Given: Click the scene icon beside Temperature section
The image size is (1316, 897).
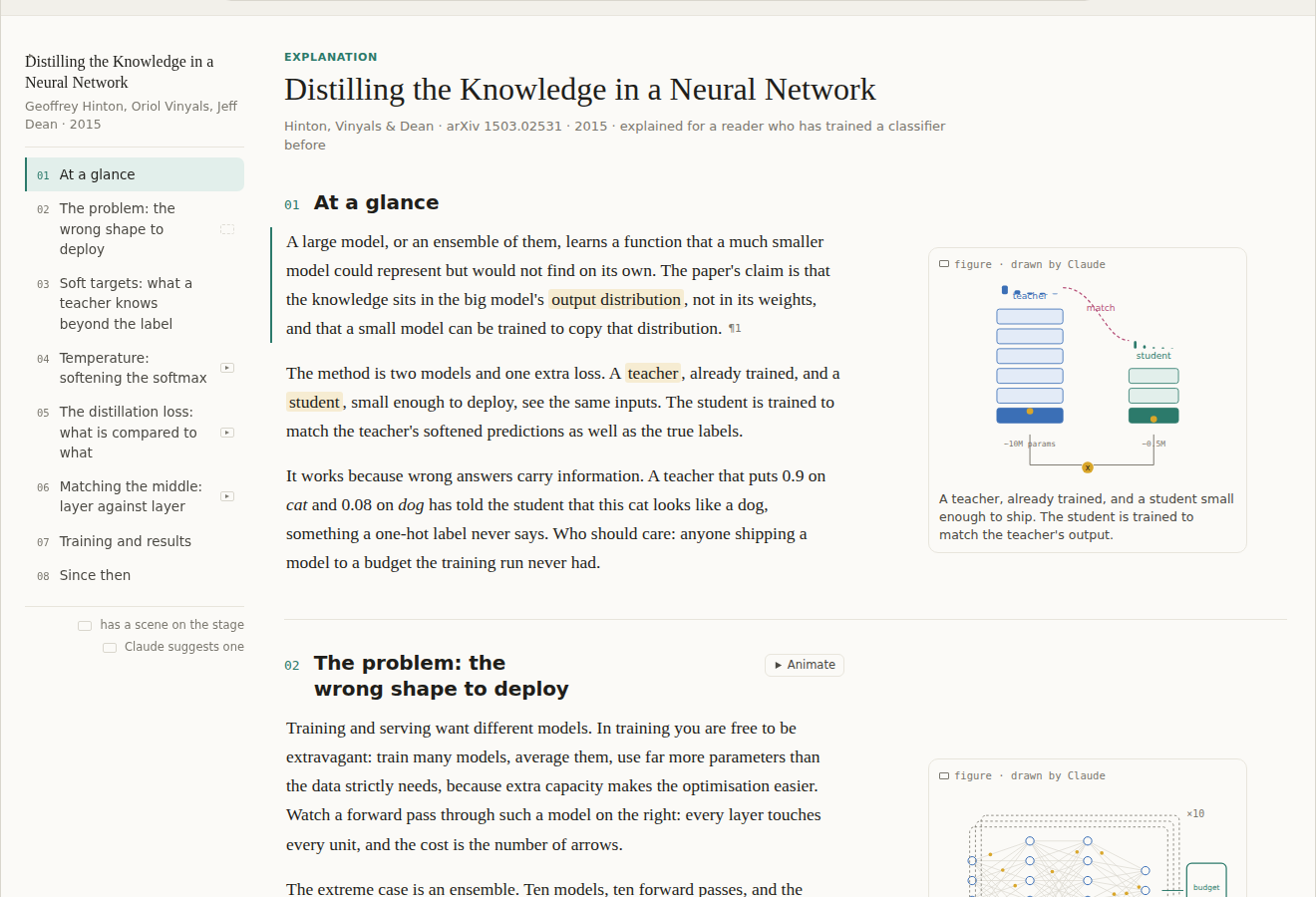Looking at the screenshot, I should [227, 368].
